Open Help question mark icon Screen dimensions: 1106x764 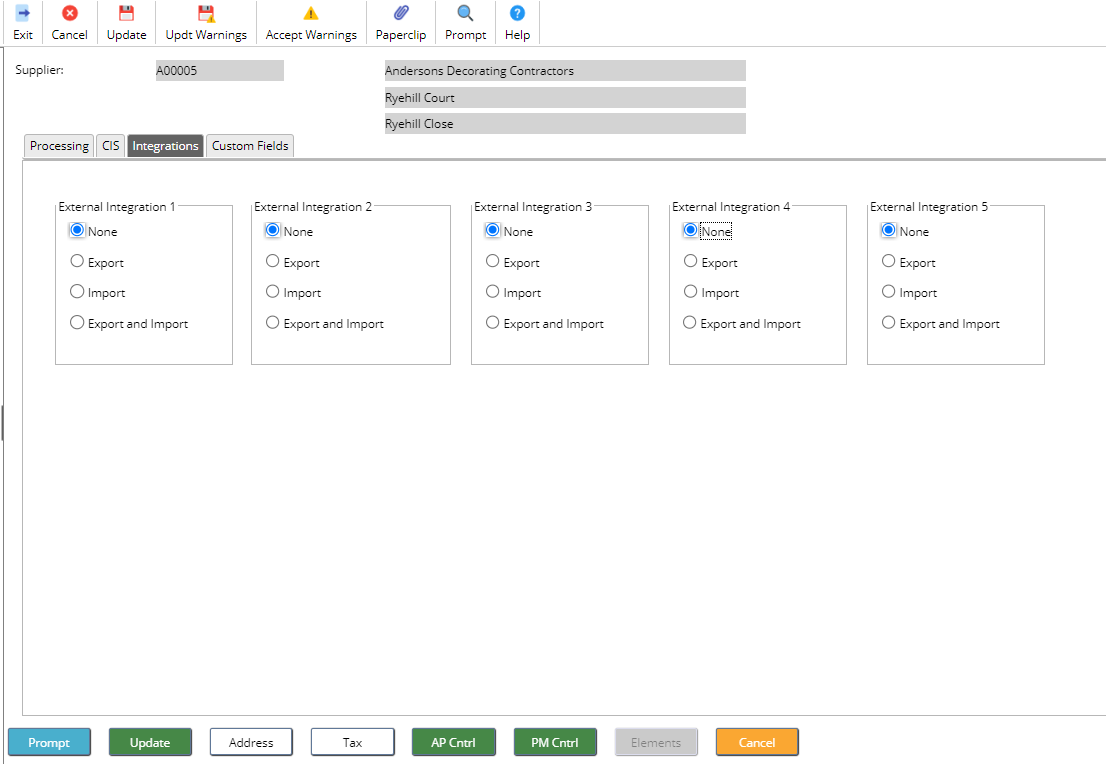tap(517, 13)
